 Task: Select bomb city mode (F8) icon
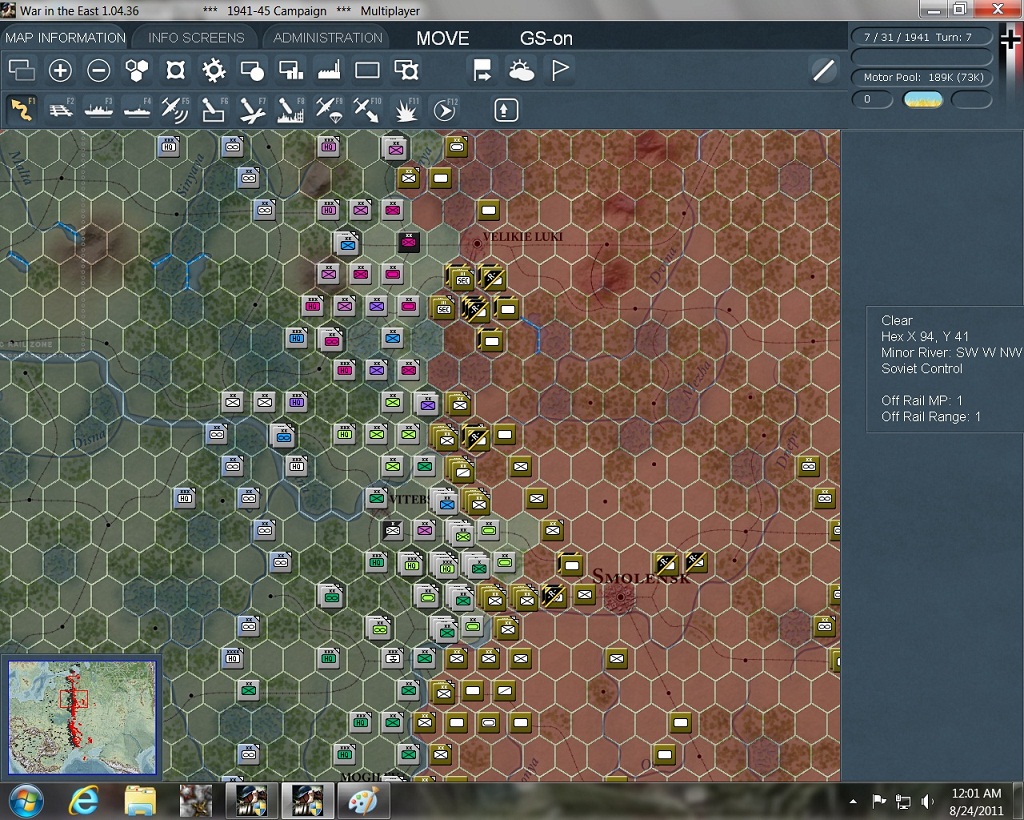click(291, 110)
